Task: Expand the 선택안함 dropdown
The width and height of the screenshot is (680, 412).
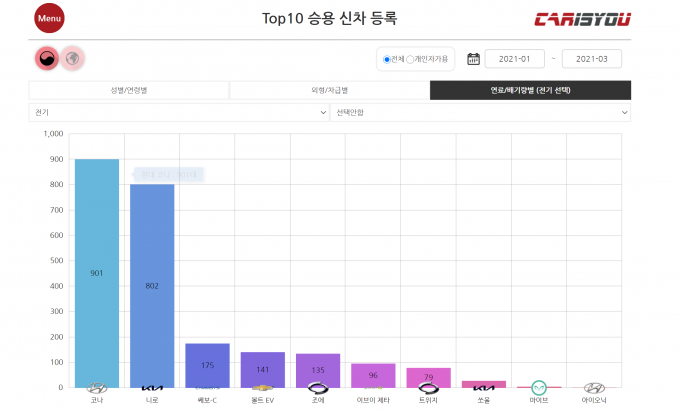Action: click(x=480, y=112)
